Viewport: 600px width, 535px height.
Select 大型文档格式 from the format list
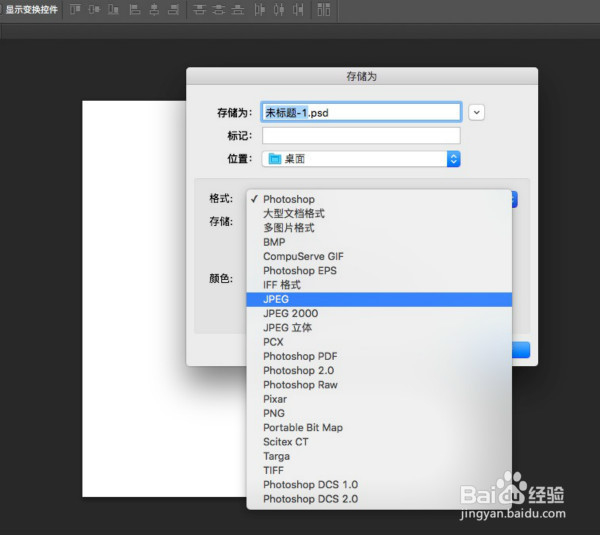(x=379, y=214)
